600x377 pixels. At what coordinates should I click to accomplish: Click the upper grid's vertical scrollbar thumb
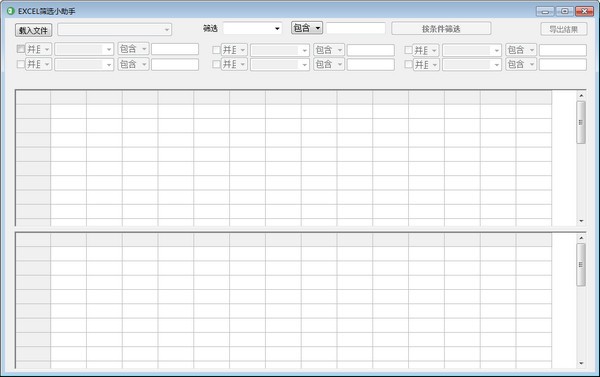click(x=581, y=122)
